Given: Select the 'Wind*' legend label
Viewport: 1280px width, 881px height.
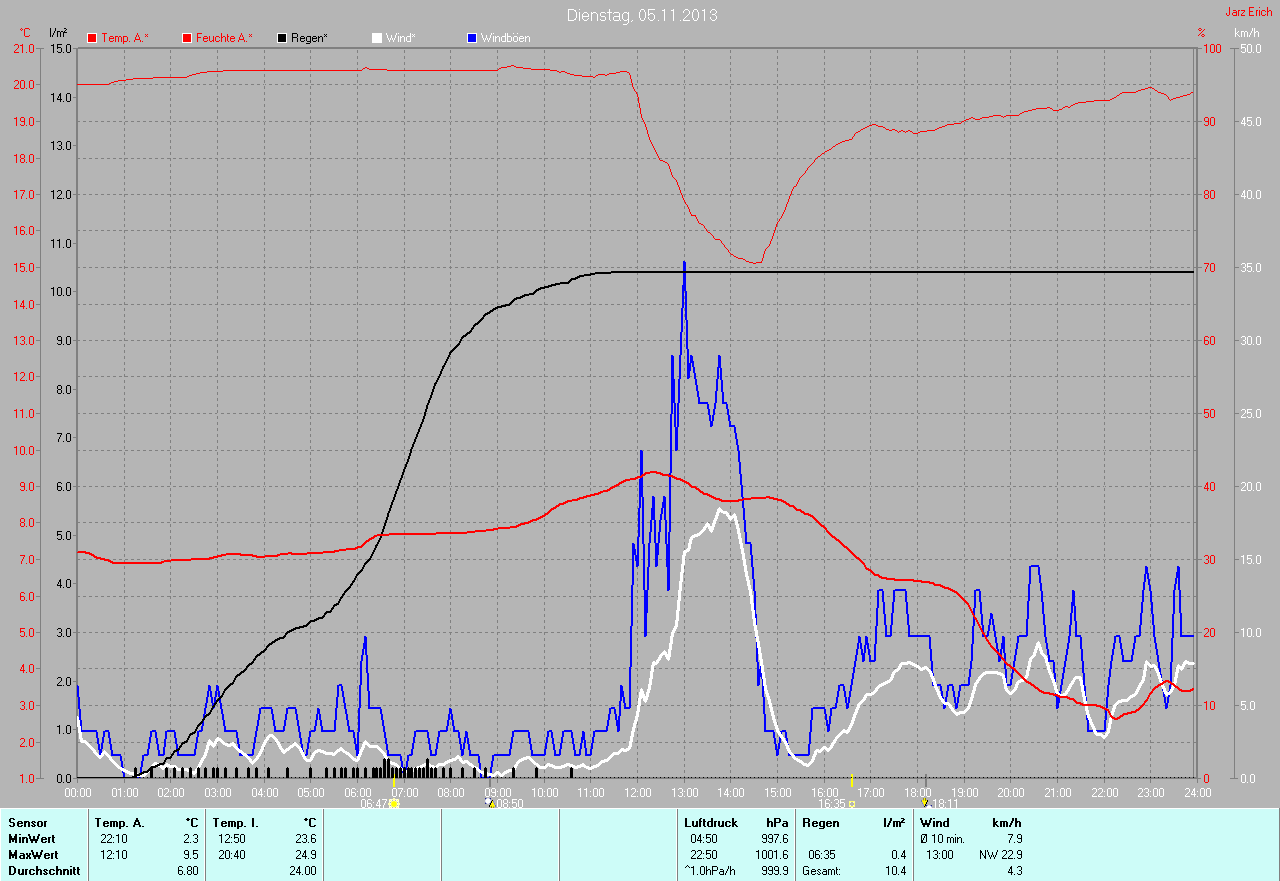Looking at the screenshot, I should [x=401, y=38].
